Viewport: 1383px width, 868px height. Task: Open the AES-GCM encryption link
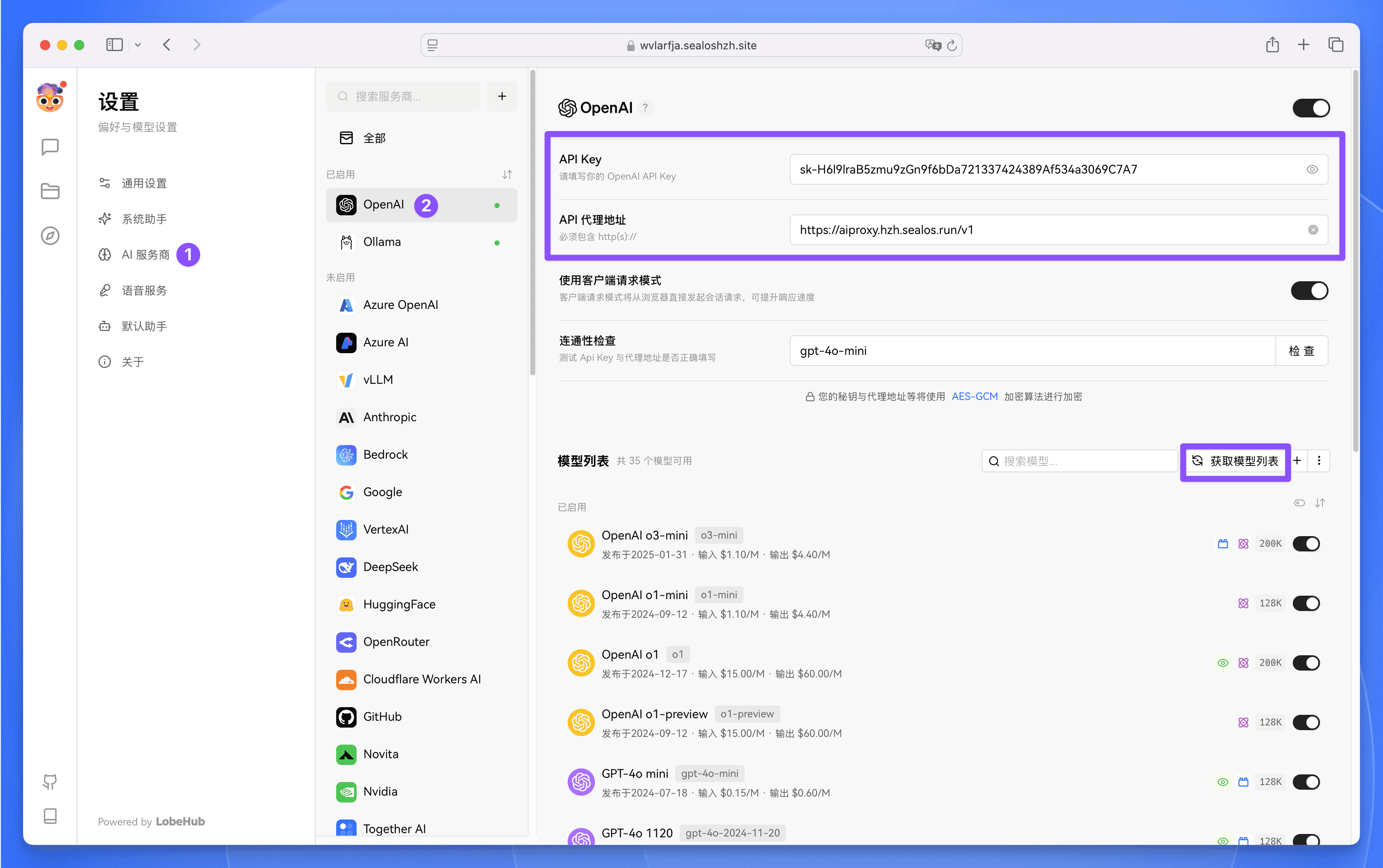[x=974, y=396]
